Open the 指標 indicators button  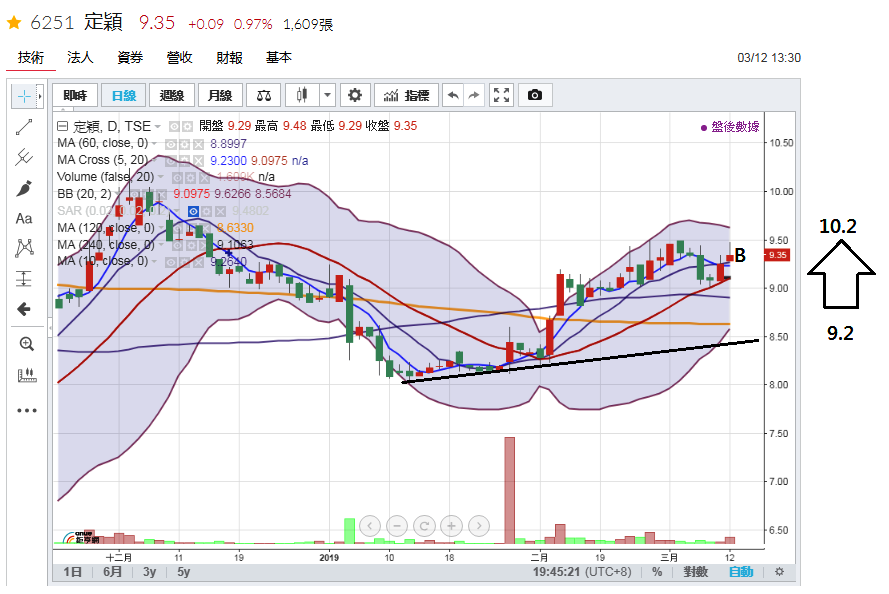[x=407, y=95]
